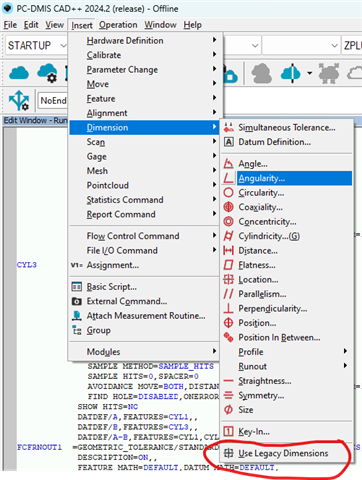Click the Cylindricity icon
Viewport: 362px width, 480px height.
pos(228,236)
